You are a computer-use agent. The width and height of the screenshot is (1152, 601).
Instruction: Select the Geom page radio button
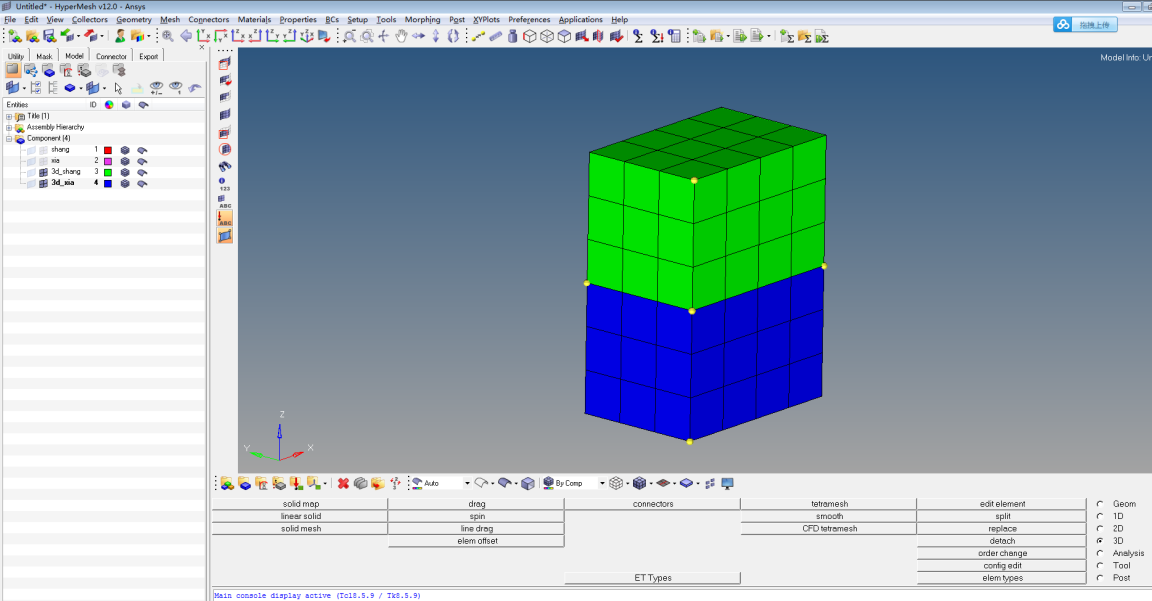point(1100,504)
